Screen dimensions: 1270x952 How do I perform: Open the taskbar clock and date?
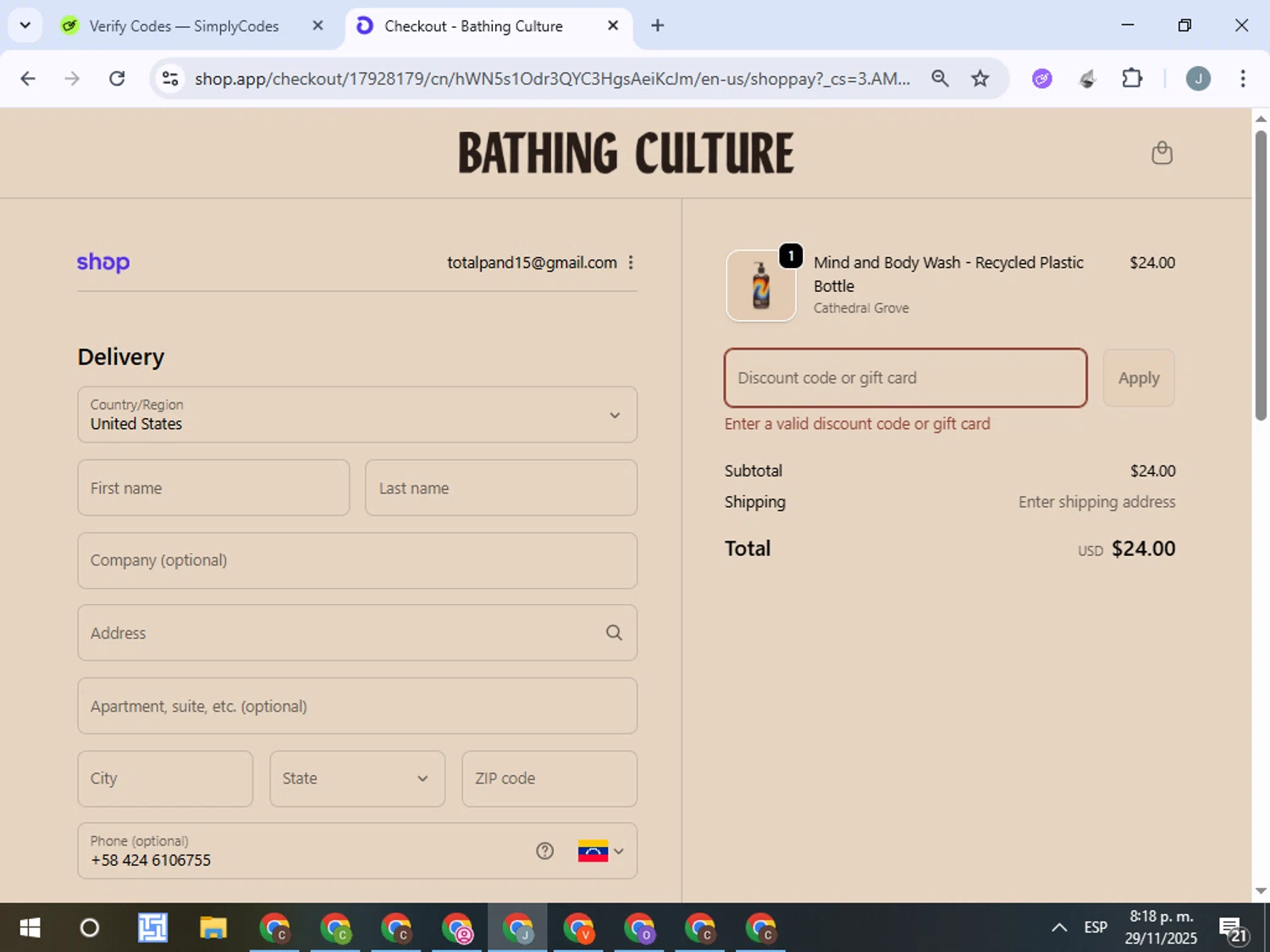coord(1161,927)
